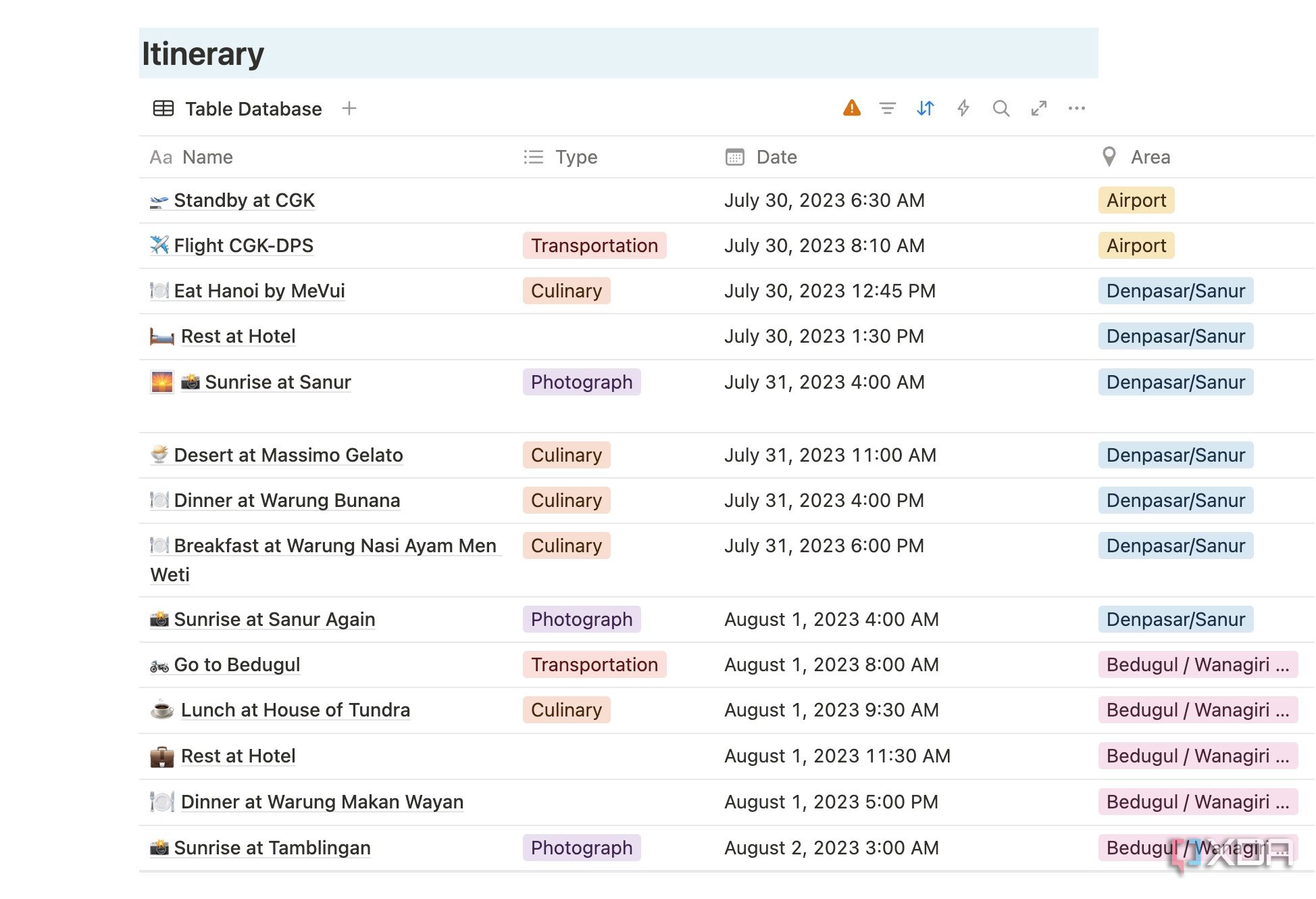This screenshot has height=899, width=1316.
Task: Click the location pin icon on the Area column
Action: tap(1109, 156)
